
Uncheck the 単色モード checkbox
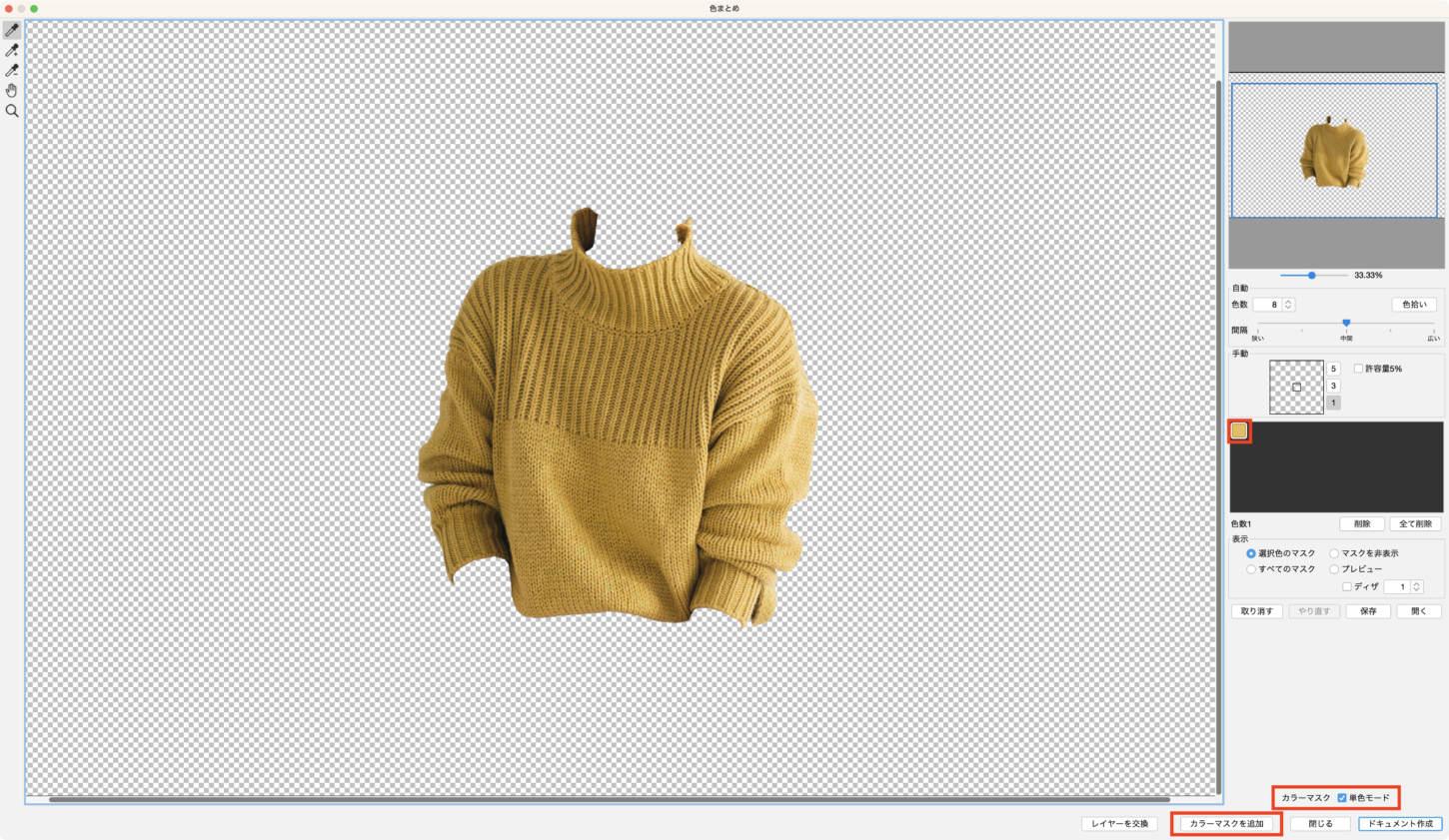click(1342, 798)
